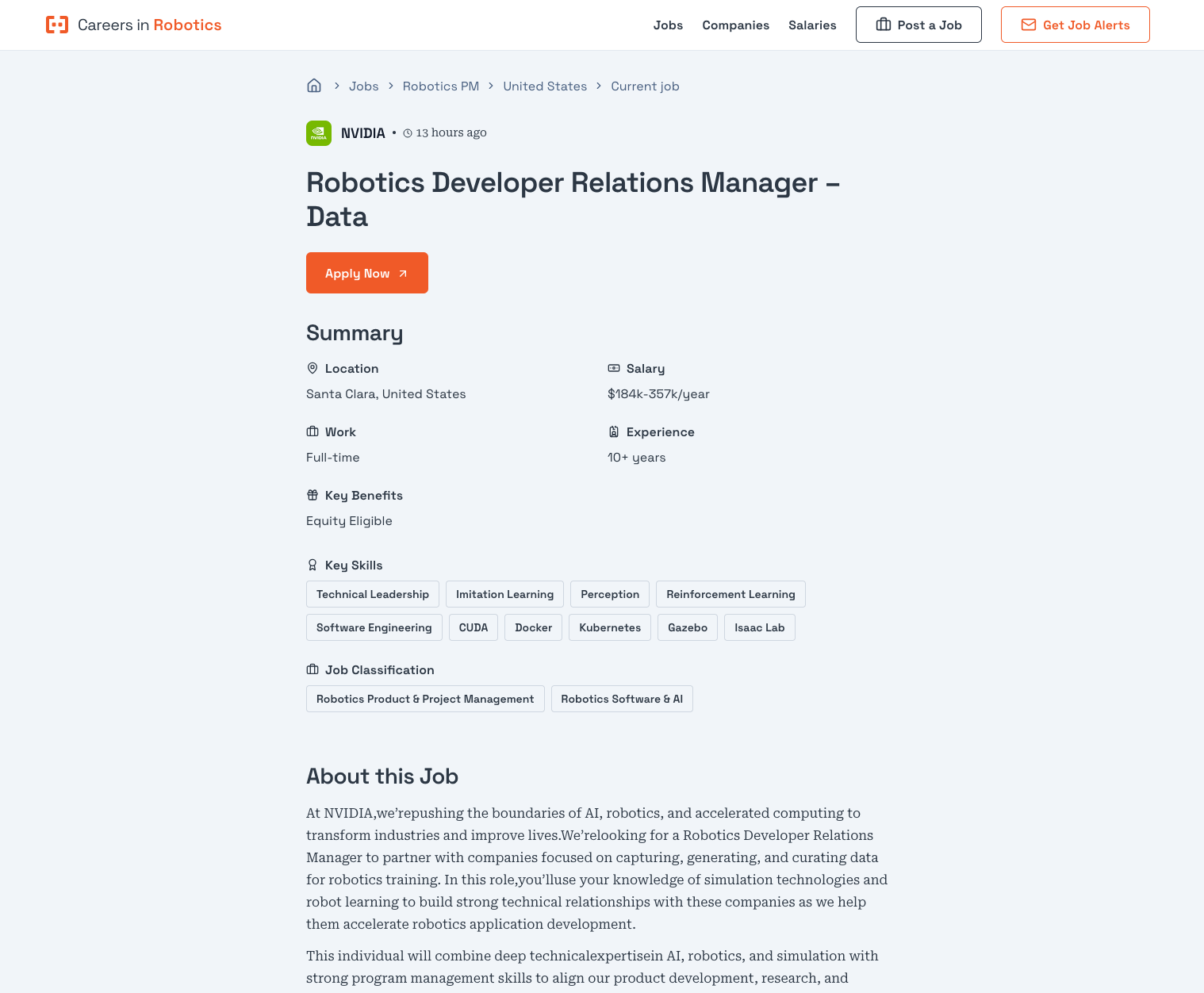This screenshot has width=1204, height=993.
Task: Click the banknote icon next to Salary
Action: tap(614, 368)
